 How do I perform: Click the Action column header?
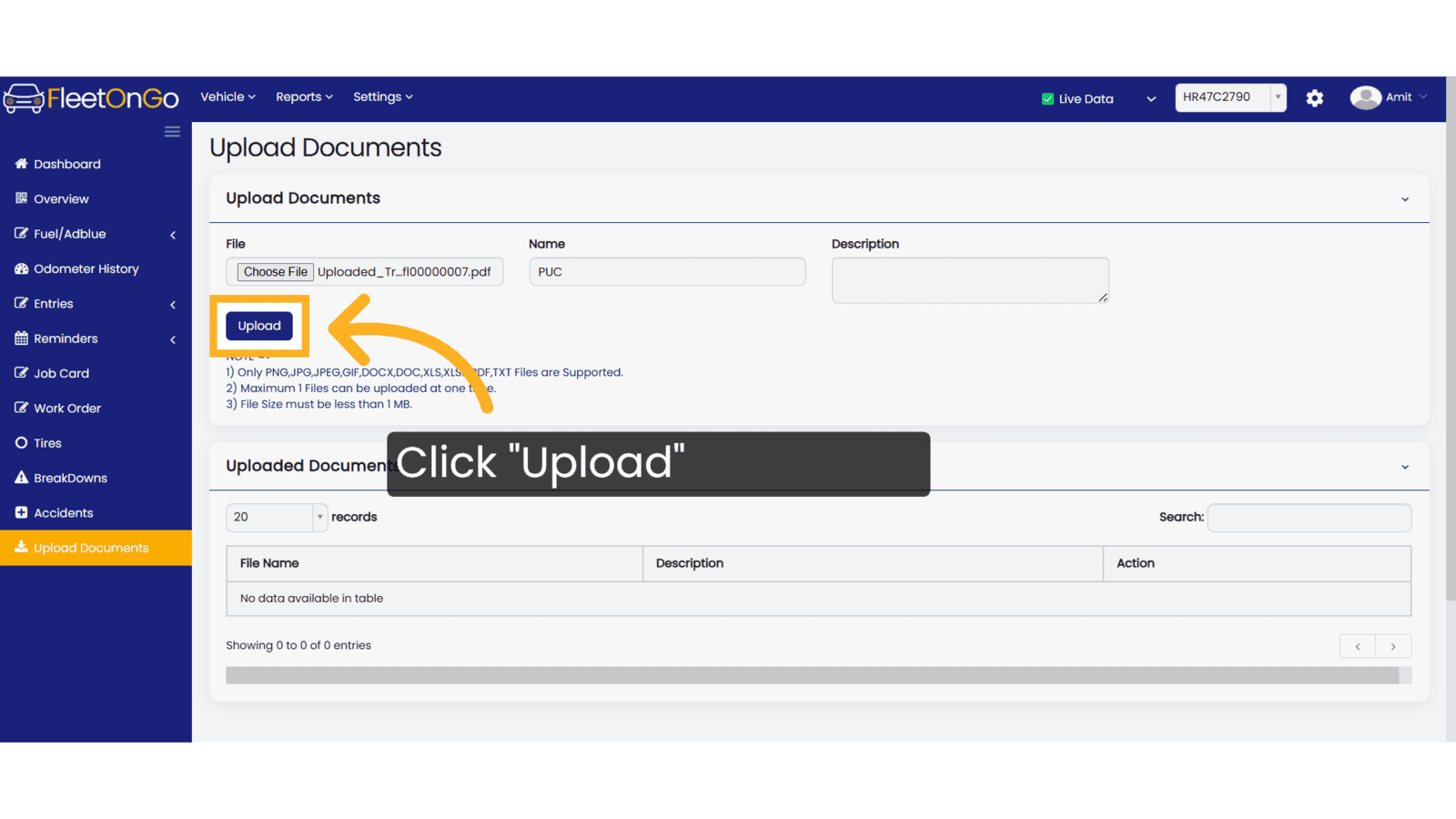pos(1257,563)
